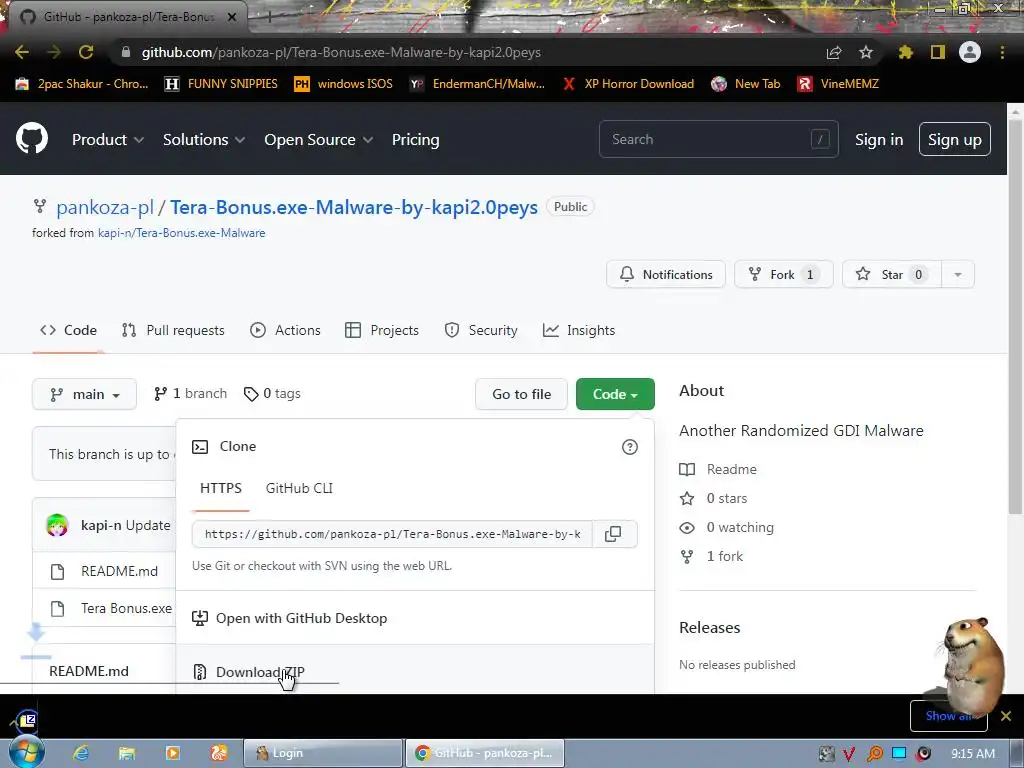
Task: Collapse the green Code dropdown button
Action: 615,394
